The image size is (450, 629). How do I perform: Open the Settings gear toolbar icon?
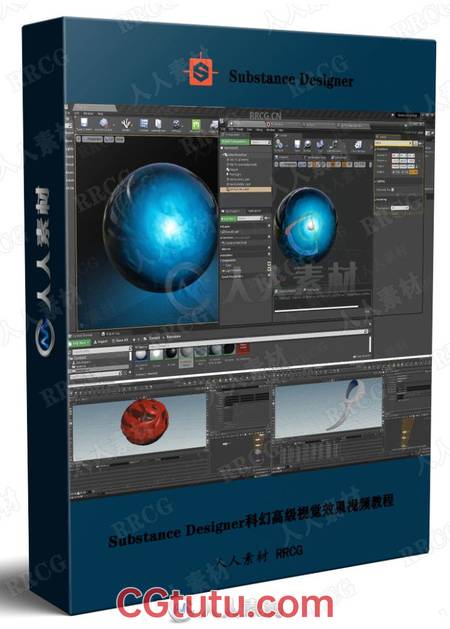pos(176,125)
